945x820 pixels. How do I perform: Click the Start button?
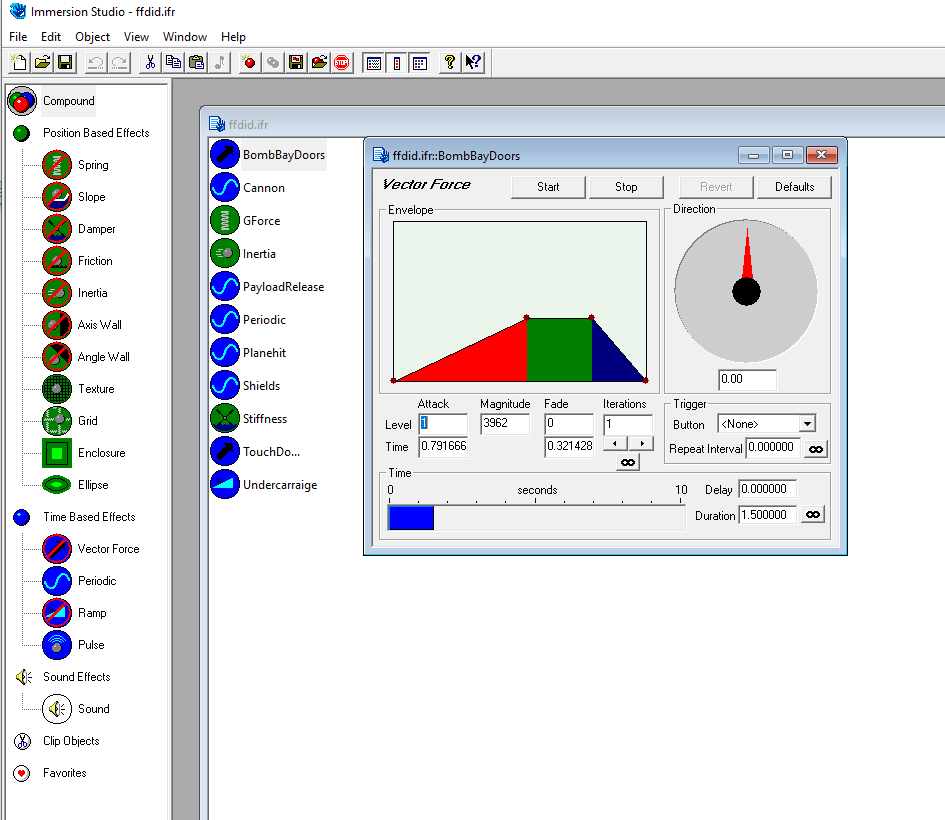tap(548, 187)
